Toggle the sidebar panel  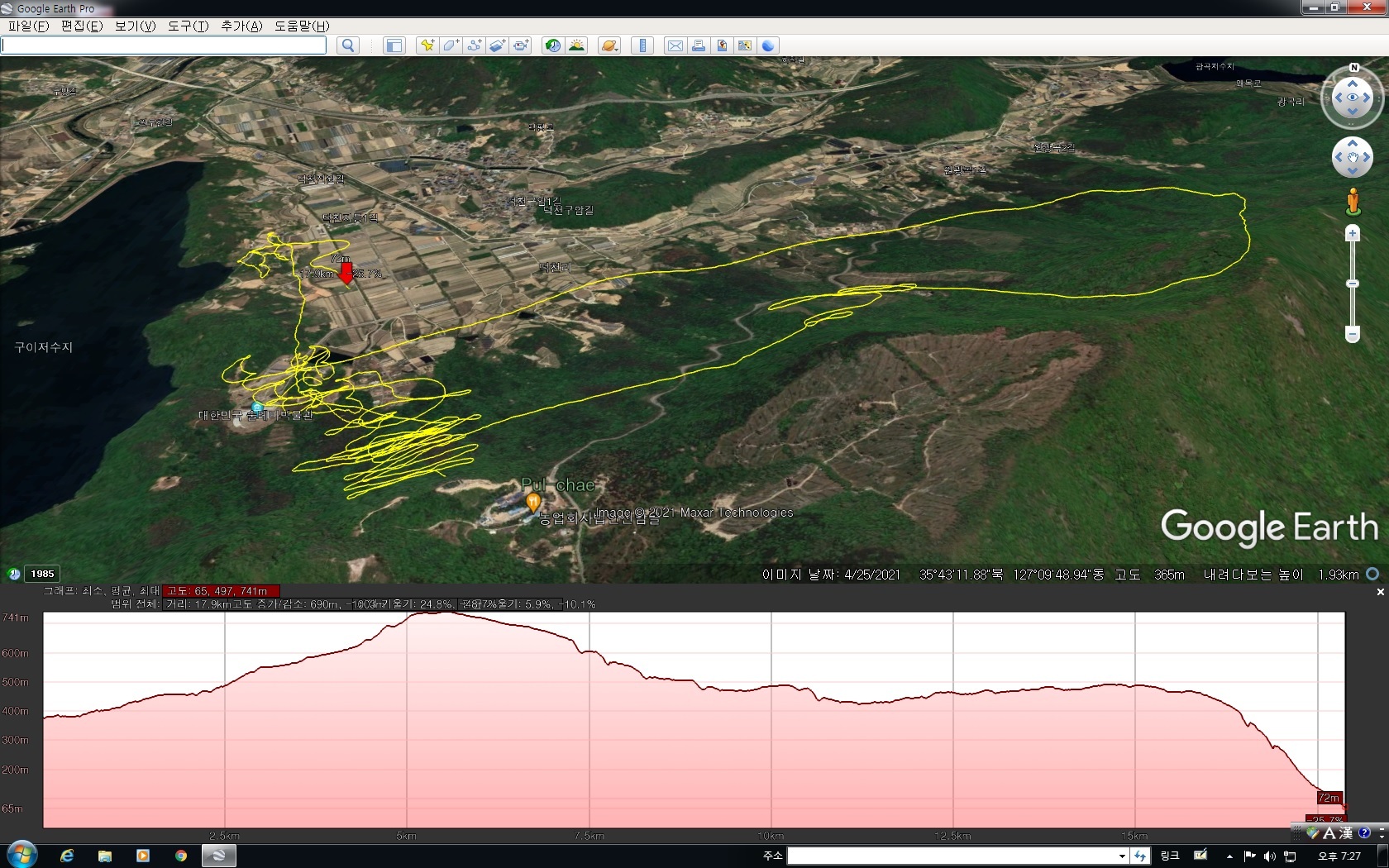(394, 45)
